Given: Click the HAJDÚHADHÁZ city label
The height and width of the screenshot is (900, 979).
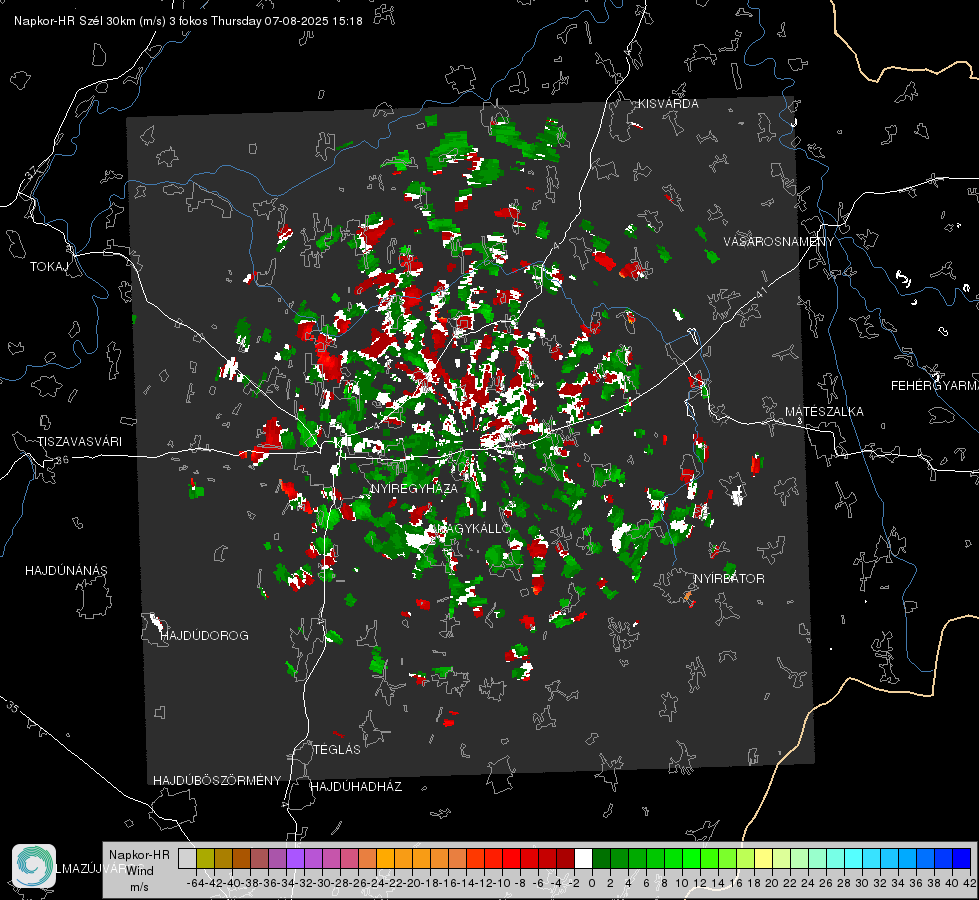Looking at the screenshot, I should click(x=357, y=787).
